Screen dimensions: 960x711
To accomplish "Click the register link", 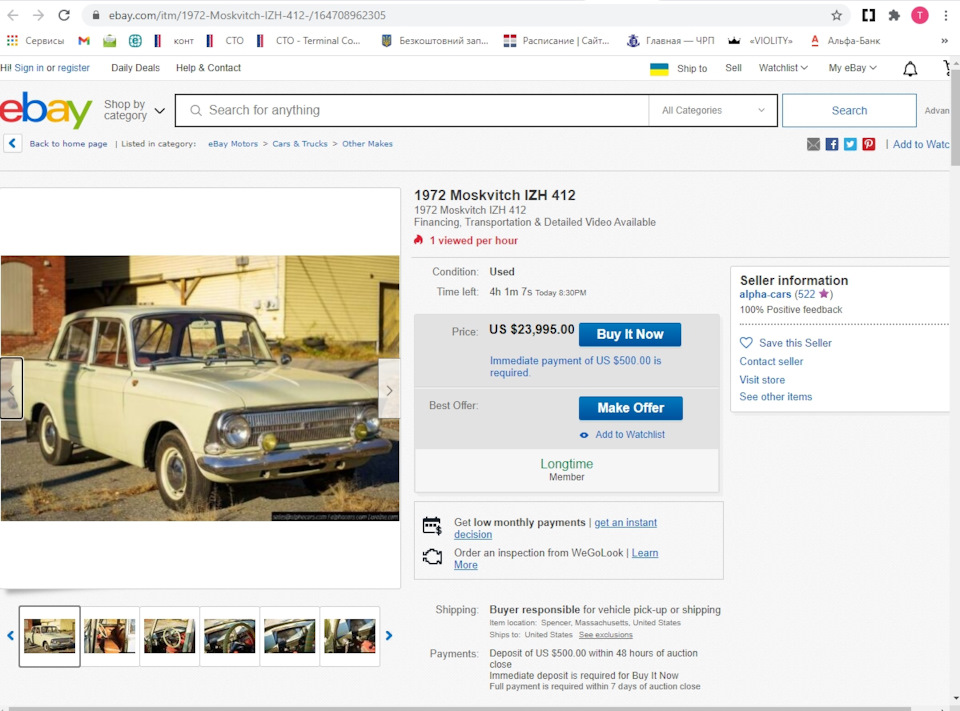I will [x=73, y=68].
